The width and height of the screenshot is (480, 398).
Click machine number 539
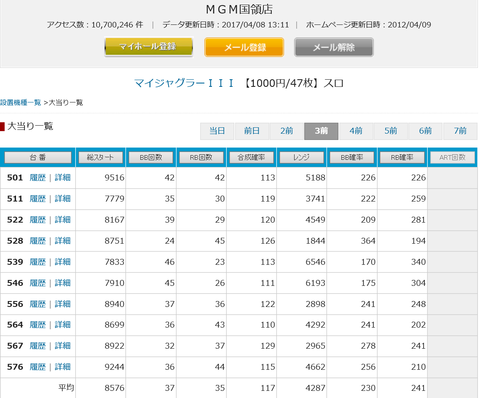(15, 262)
